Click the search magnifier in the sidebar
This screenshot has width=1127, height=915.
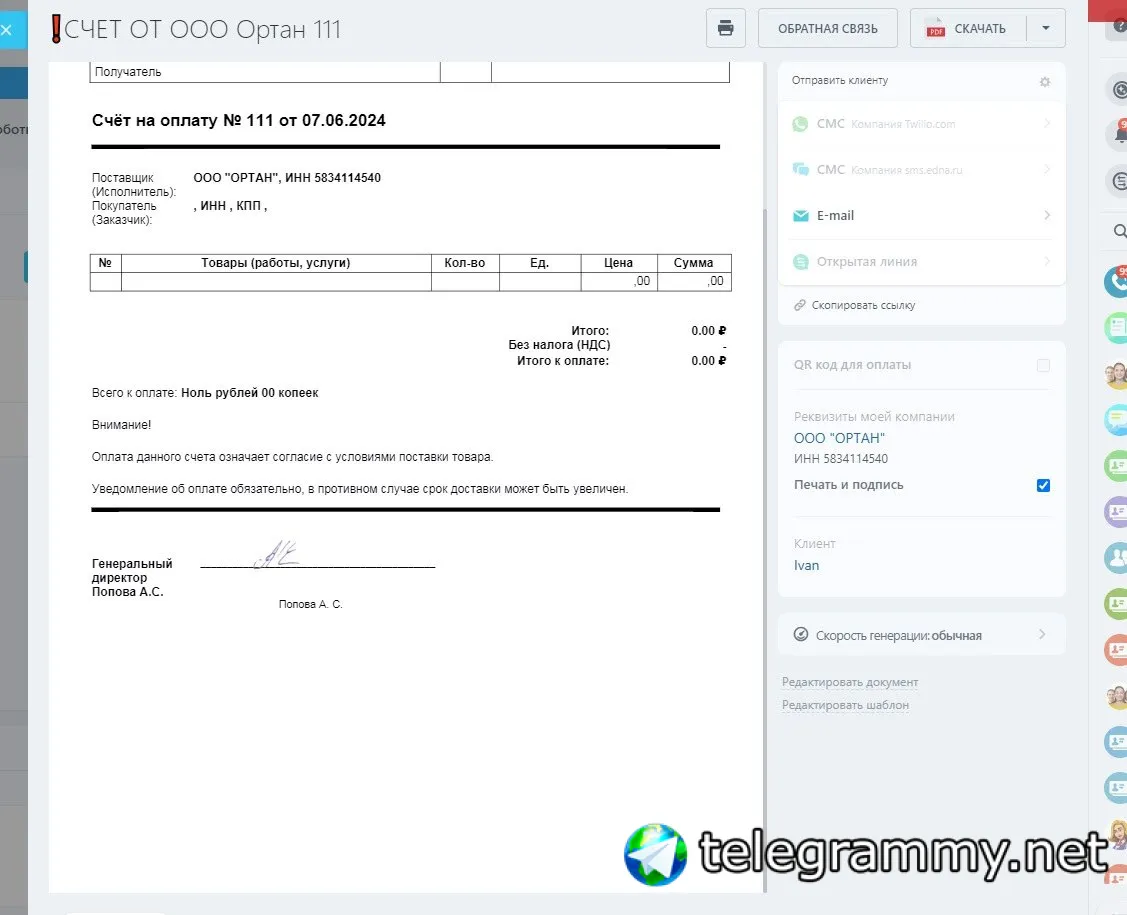click(1119, 231)
